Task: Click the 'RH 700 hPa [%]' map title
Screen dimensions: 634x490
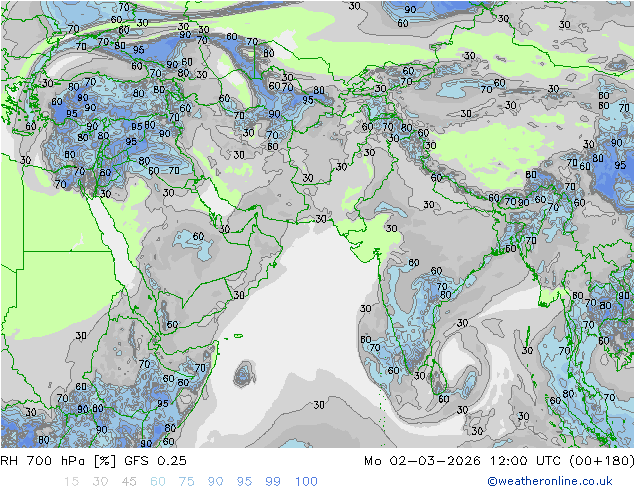Action: coord(58,461)
